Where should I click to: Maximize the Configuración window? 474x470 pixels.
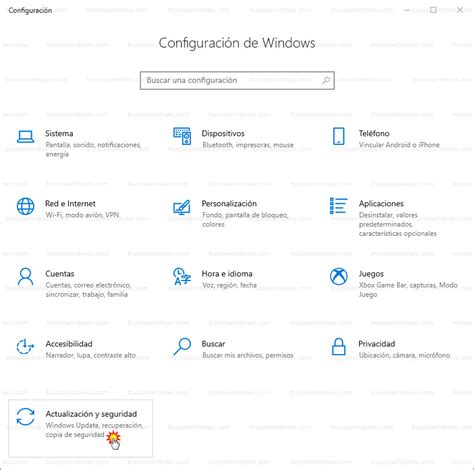[x=433, y=10]
